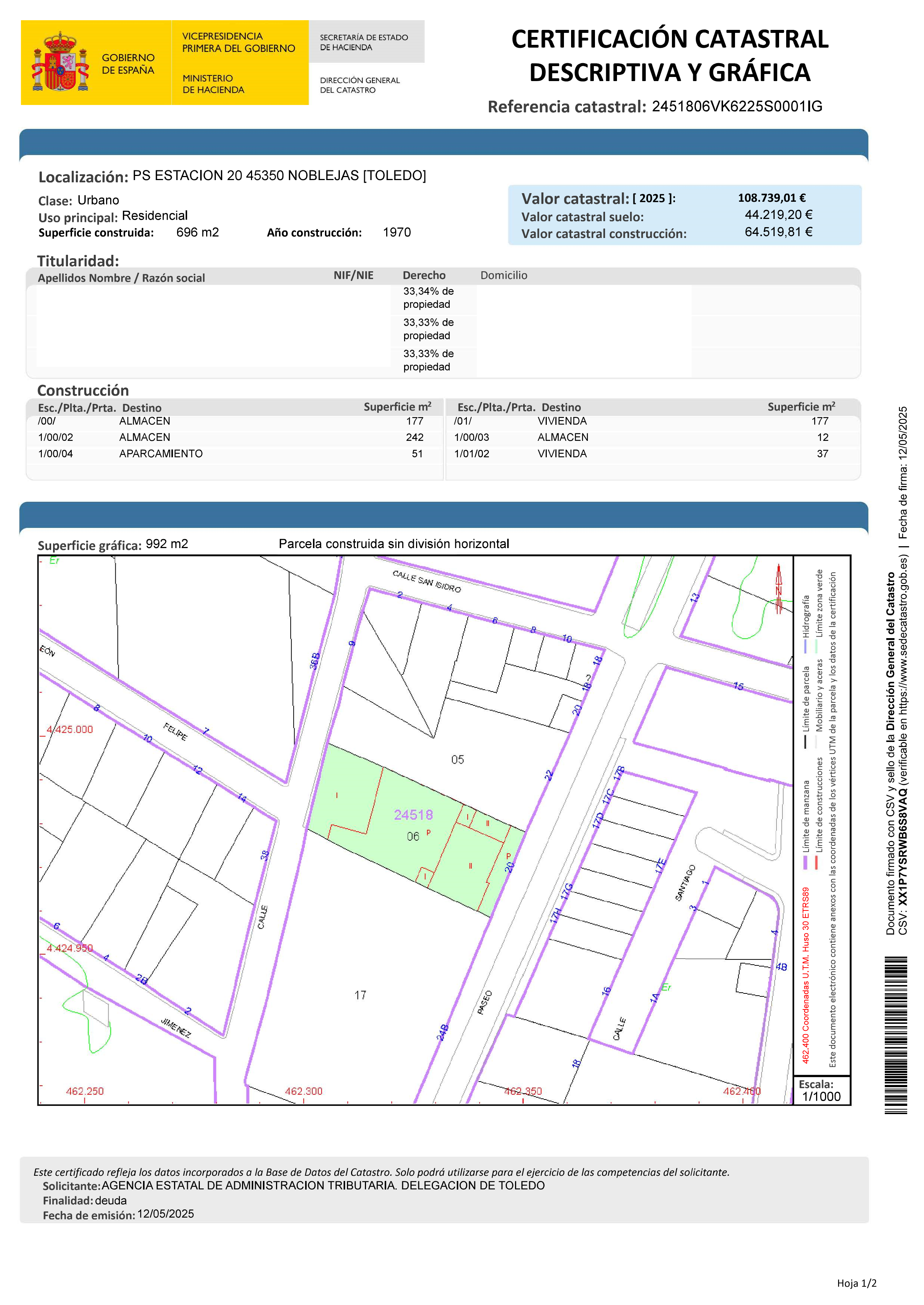Screen dimensions: 924x1305
Task: Click parcel number 17 on the map
Action: click(x=360, y=995)
